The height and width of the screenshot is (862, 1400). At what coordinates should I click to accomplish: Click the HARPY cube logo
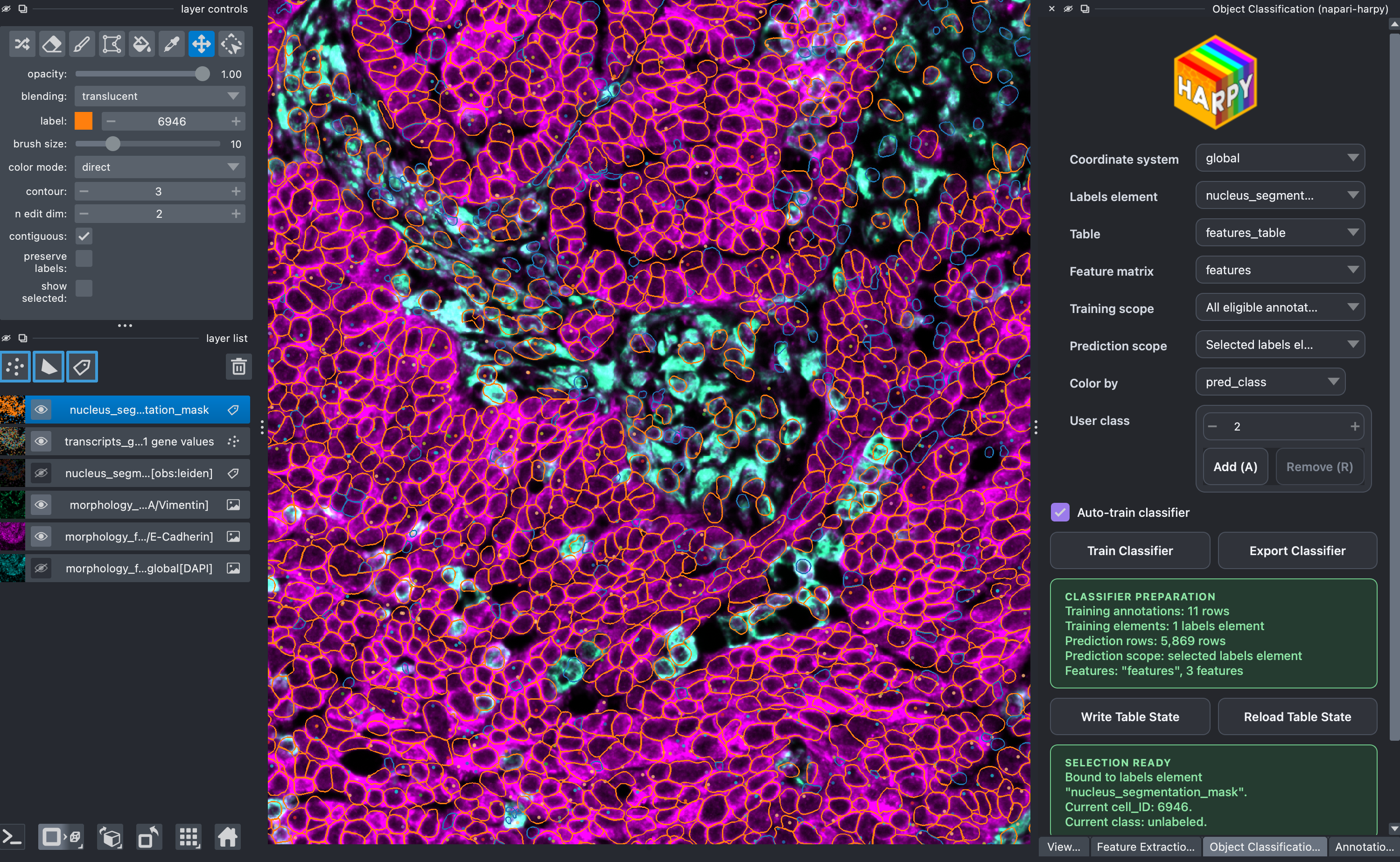(x=1215, y=82)
